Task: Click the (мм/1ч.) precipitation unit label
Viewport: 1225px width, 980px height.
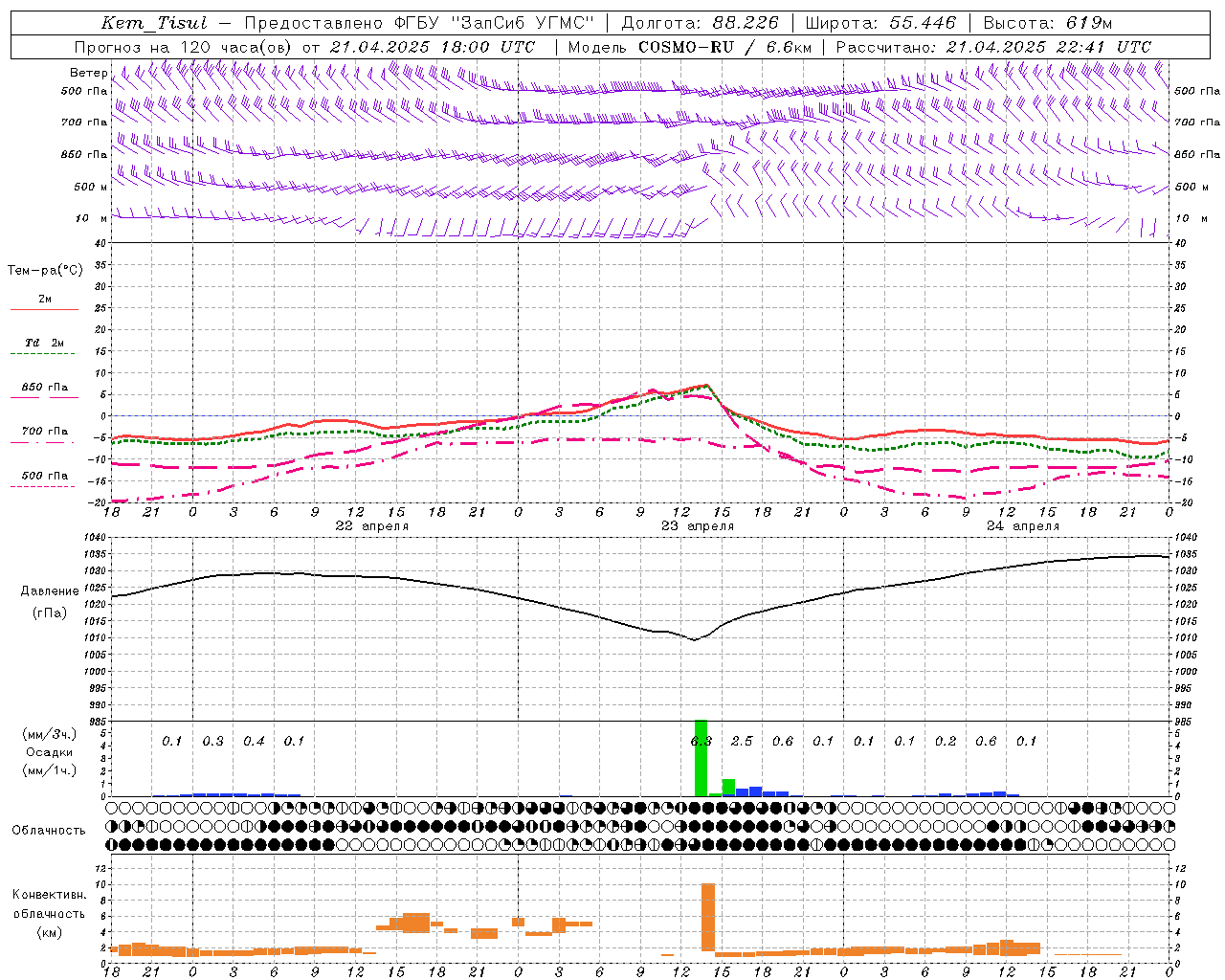Action: pos(48,770)
